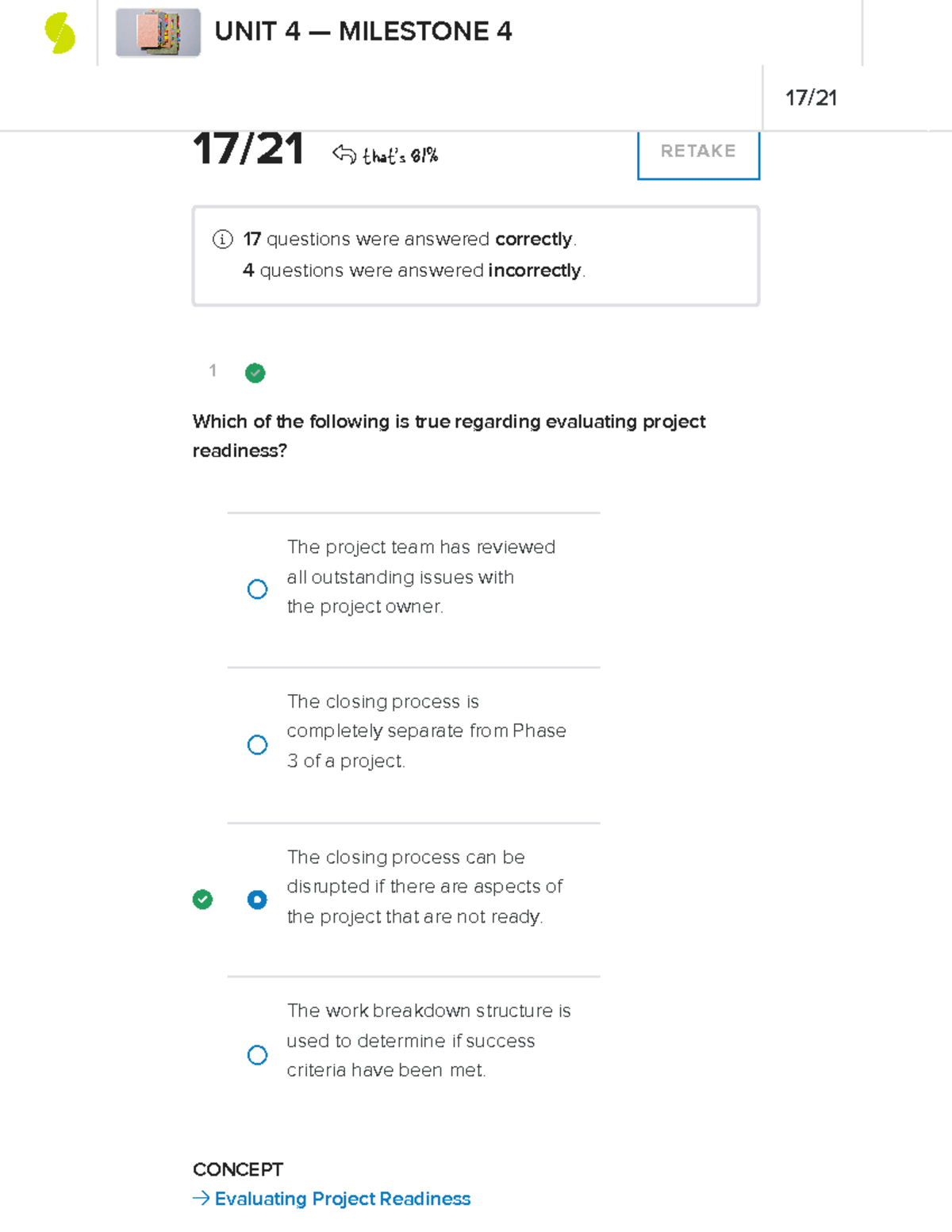952x1232 pixels.
Task: Select the "project team has reviewed all outstanding issues" option
Action: point(257,589)
